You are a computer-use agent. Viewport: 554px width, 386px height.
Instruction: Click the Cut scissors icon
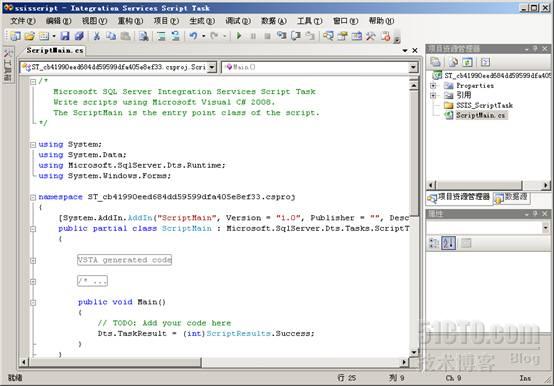(96, 36)
